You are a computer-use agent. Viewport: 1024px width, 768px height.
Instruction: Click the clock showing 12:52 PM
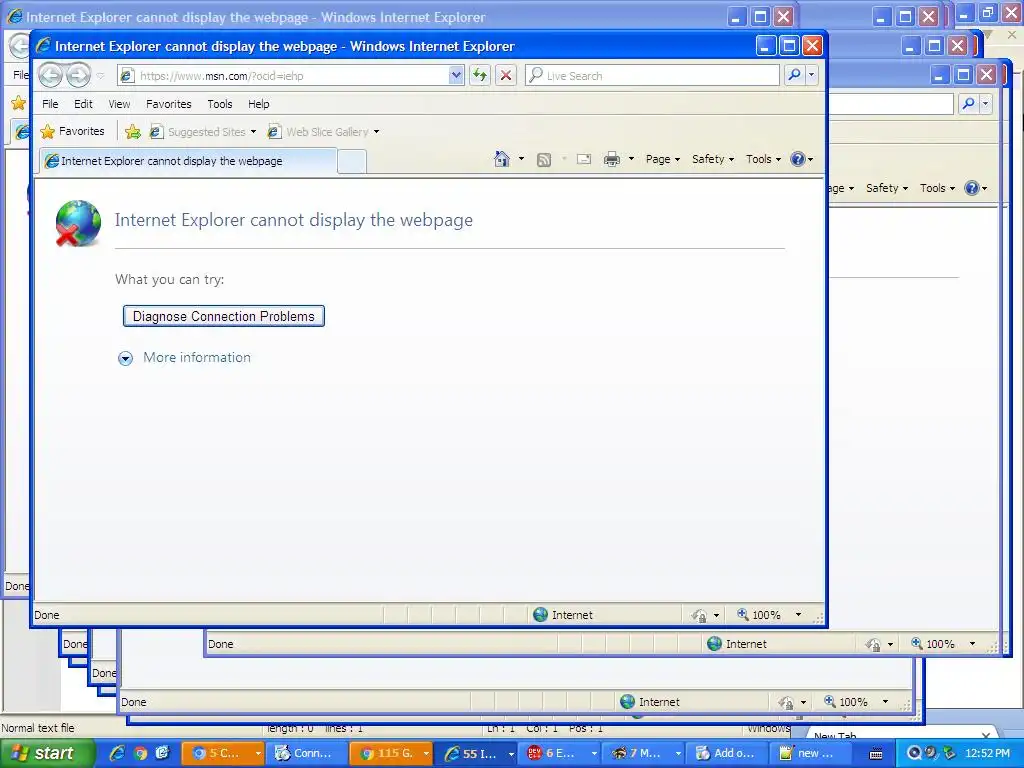pyautogui.click(x=987, y=753)
